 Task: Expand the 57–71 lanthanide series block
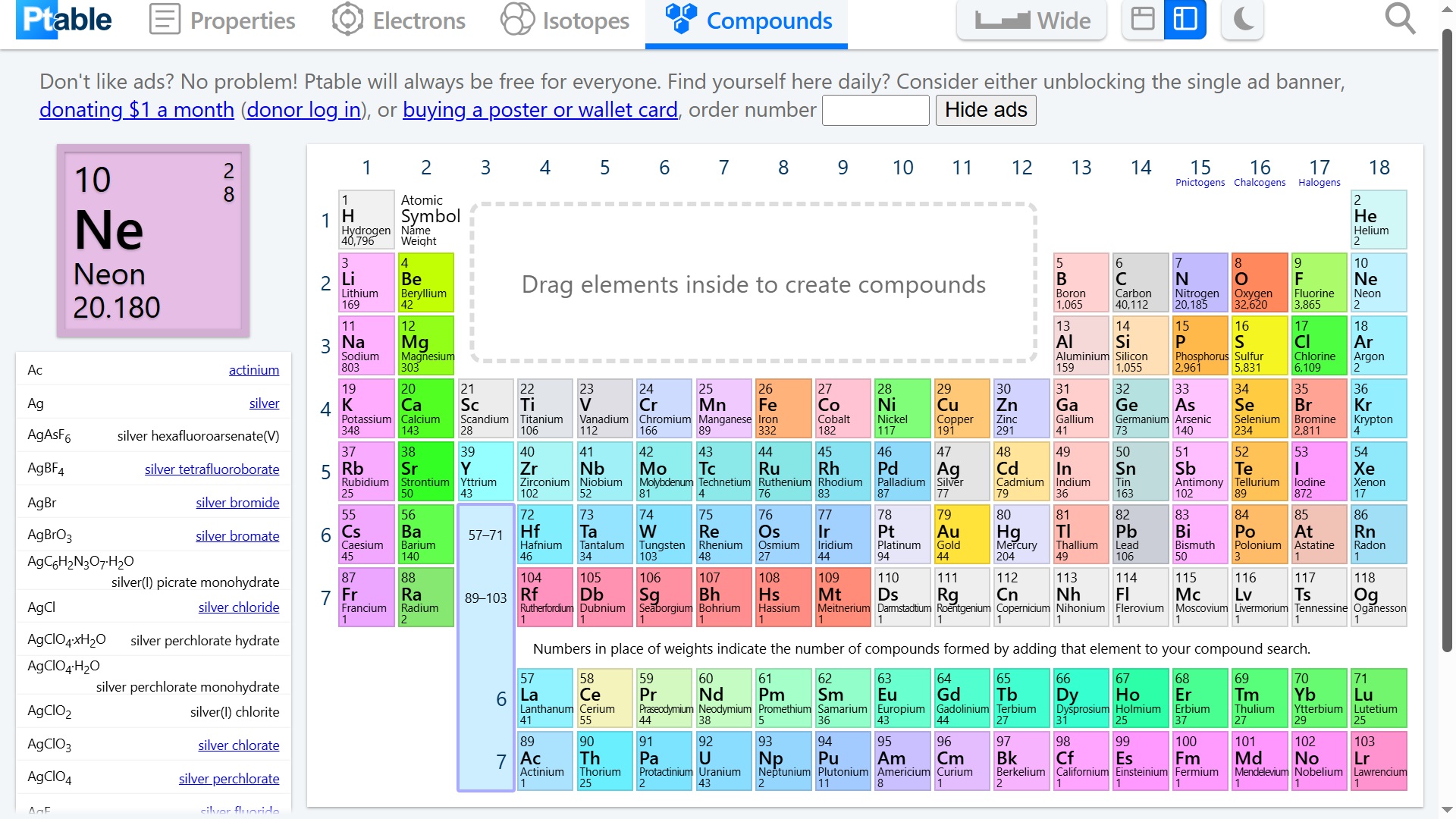pyautogui.click(x=485, y=535)
